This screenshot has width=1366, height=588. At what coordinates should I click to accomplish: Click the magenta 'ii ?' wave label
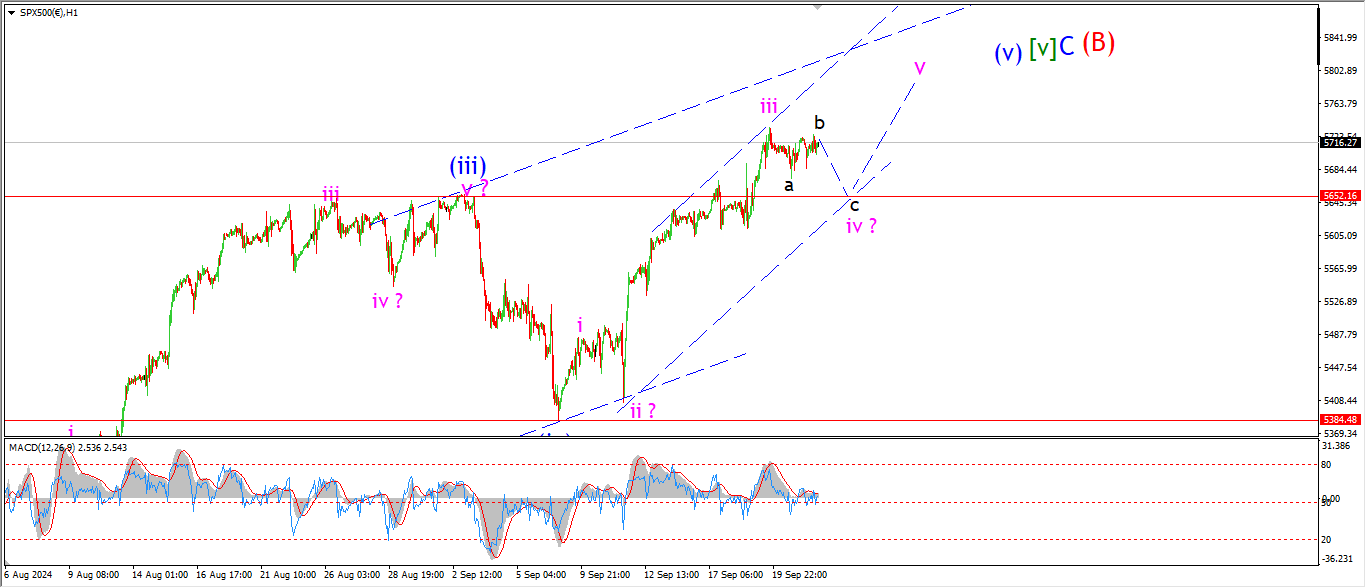[643, 410]
